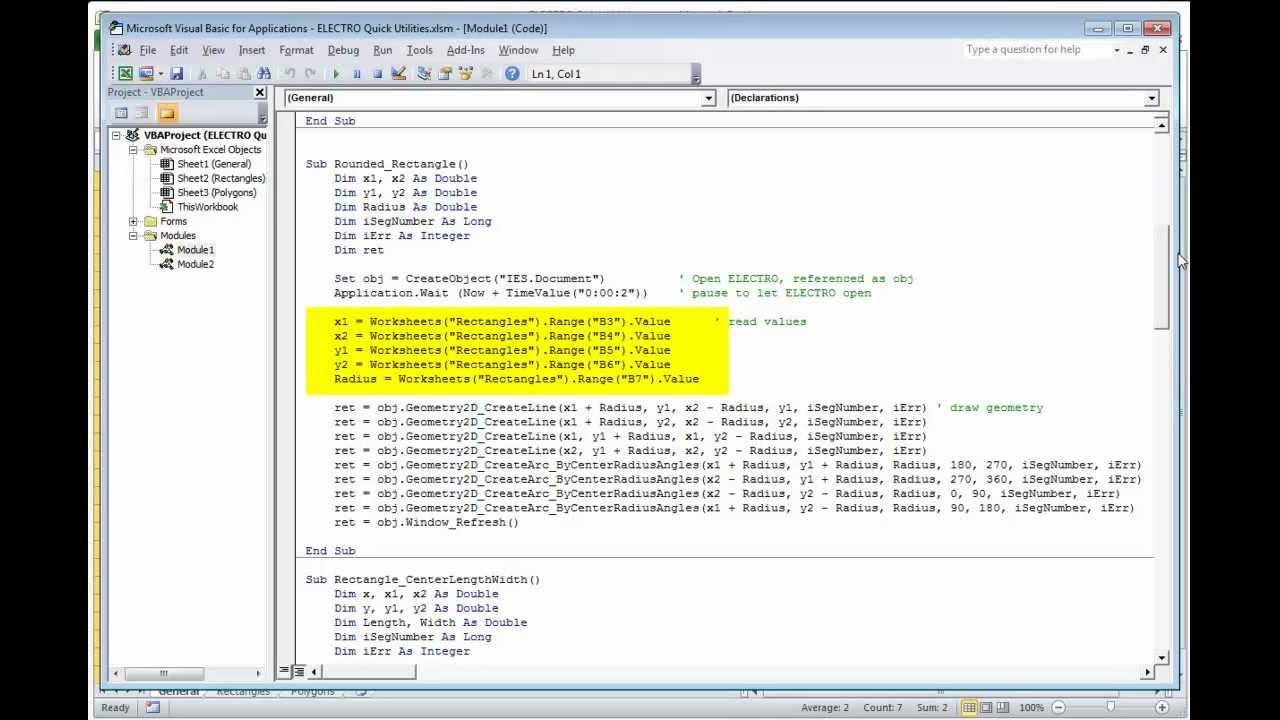Screen dimensions: 1280x720
Task: Open Object Browser toolbar icon
Action: [x=466, y=73]
